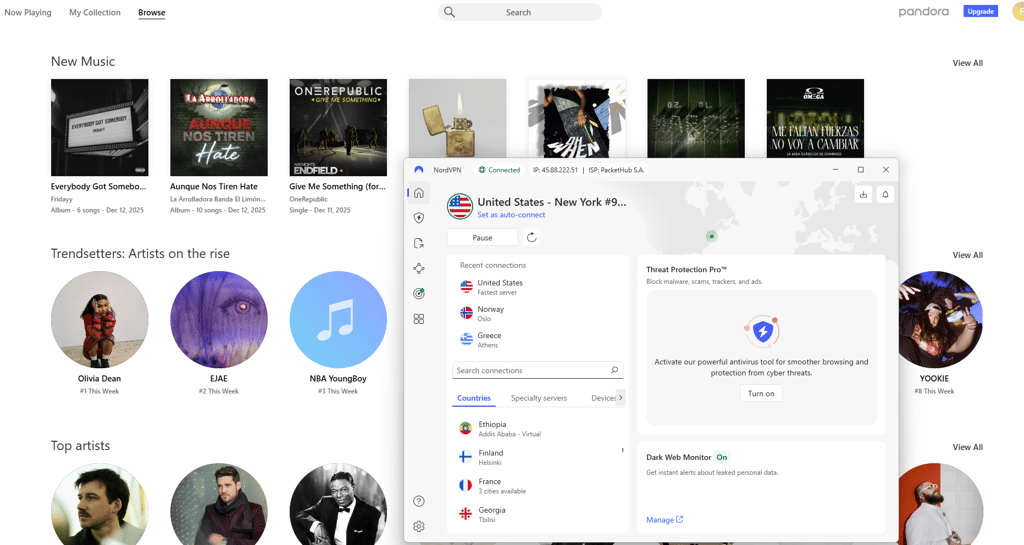The width and height of the screenshot is (1024, 545).
Task: Click the Greece flag icon
Action: [466, 339]
